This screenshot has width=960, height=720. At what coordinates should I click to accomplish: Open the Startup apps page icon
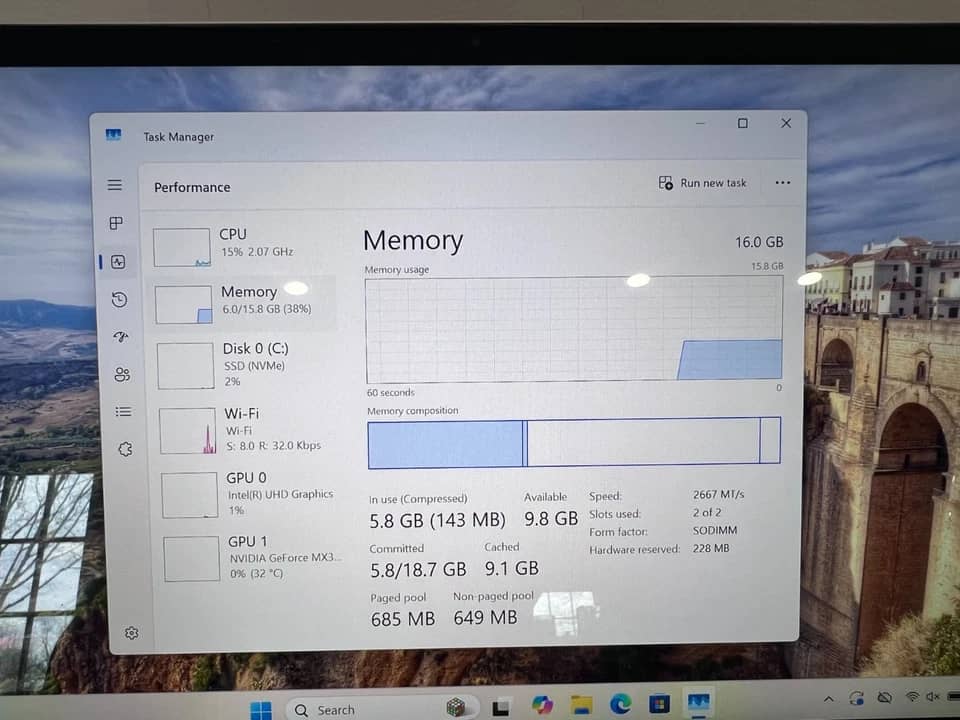[121, 337]
